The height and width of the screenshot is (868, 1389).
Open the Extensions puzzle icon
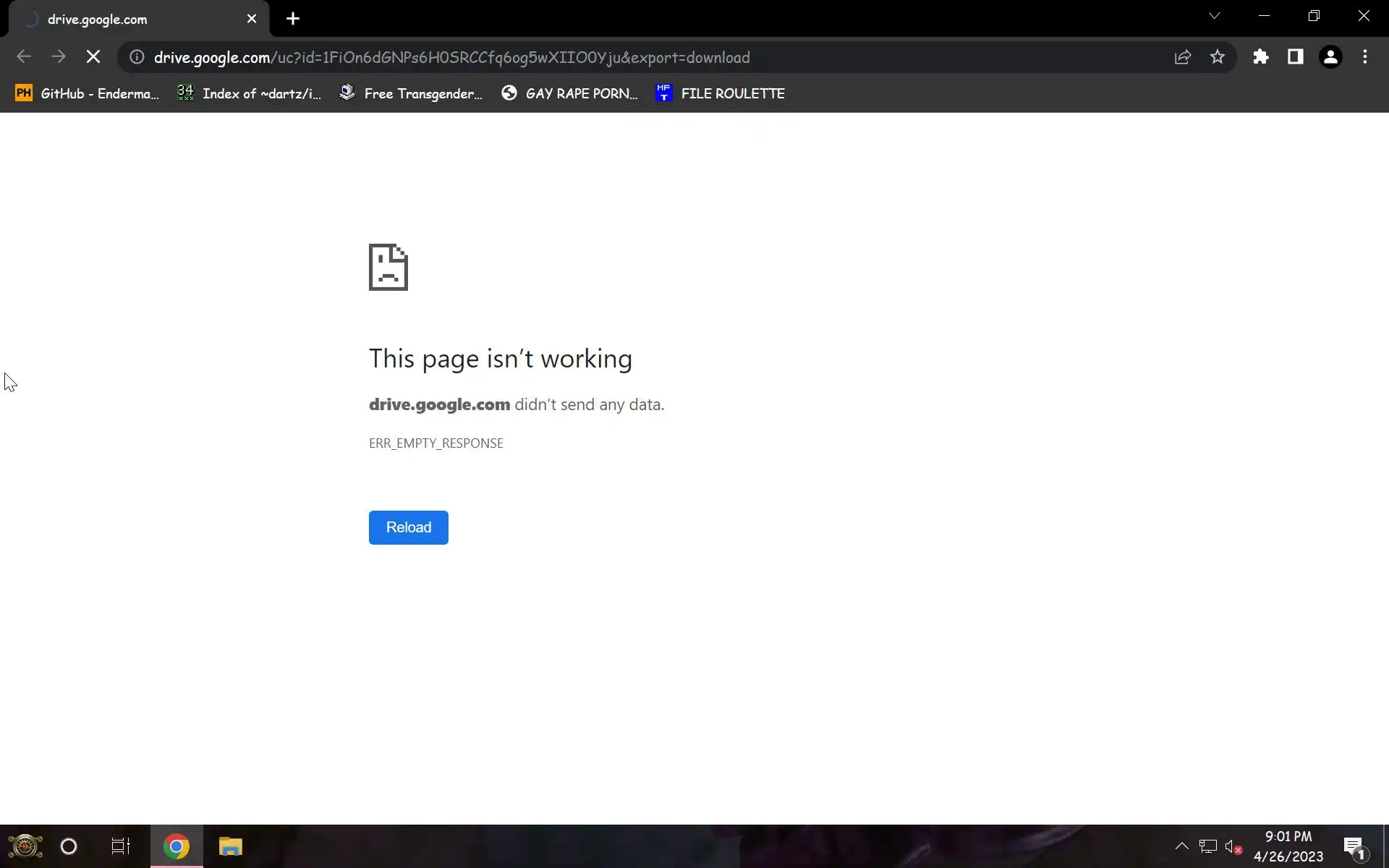(x=1261, y=57)
